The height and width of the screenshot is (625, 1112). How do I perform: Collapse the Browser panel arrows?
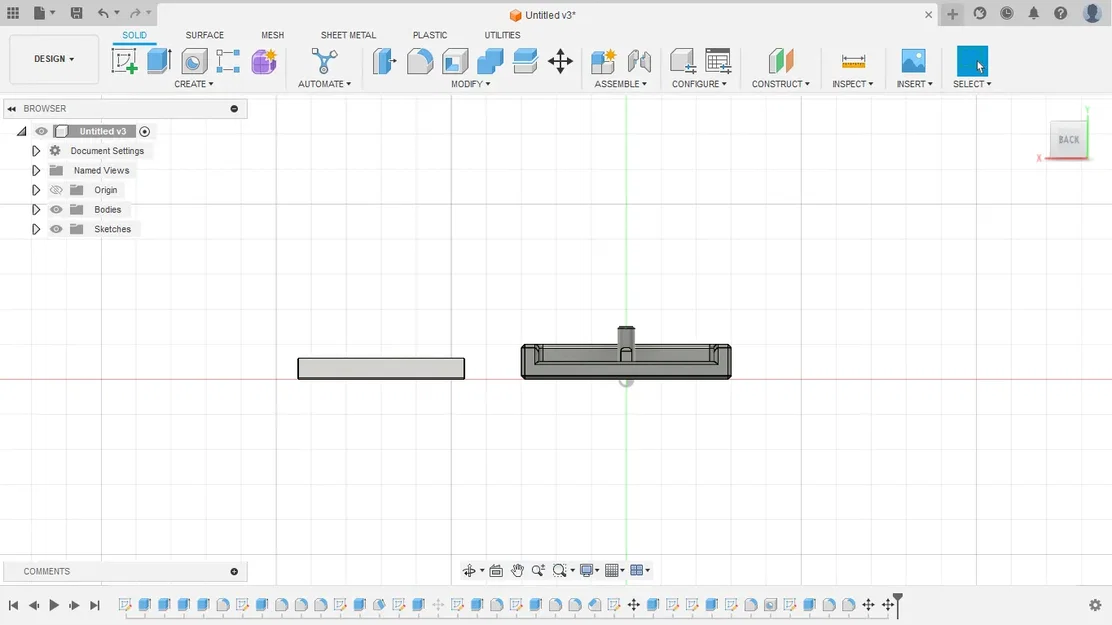(x=11, y=109)
